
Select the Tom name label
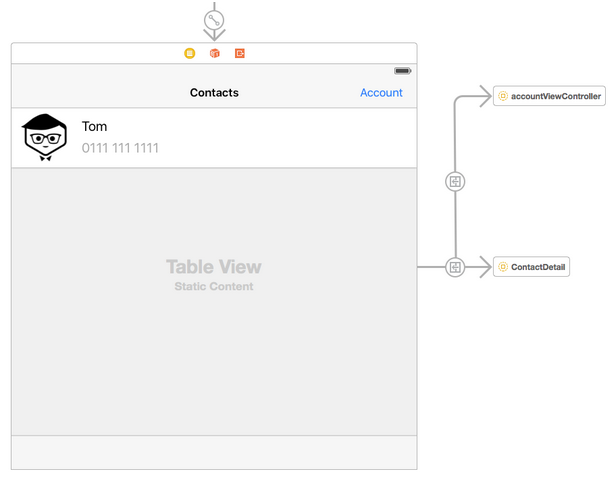pyautogui.click(x=95, y=127)
